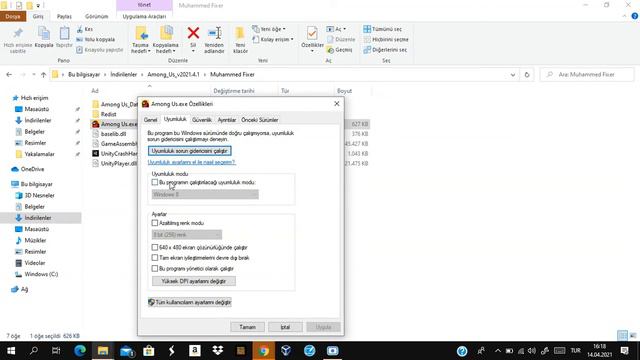
Task: Click Kopyalama hedefi copy-to icon
Action: tap(166, 33)
